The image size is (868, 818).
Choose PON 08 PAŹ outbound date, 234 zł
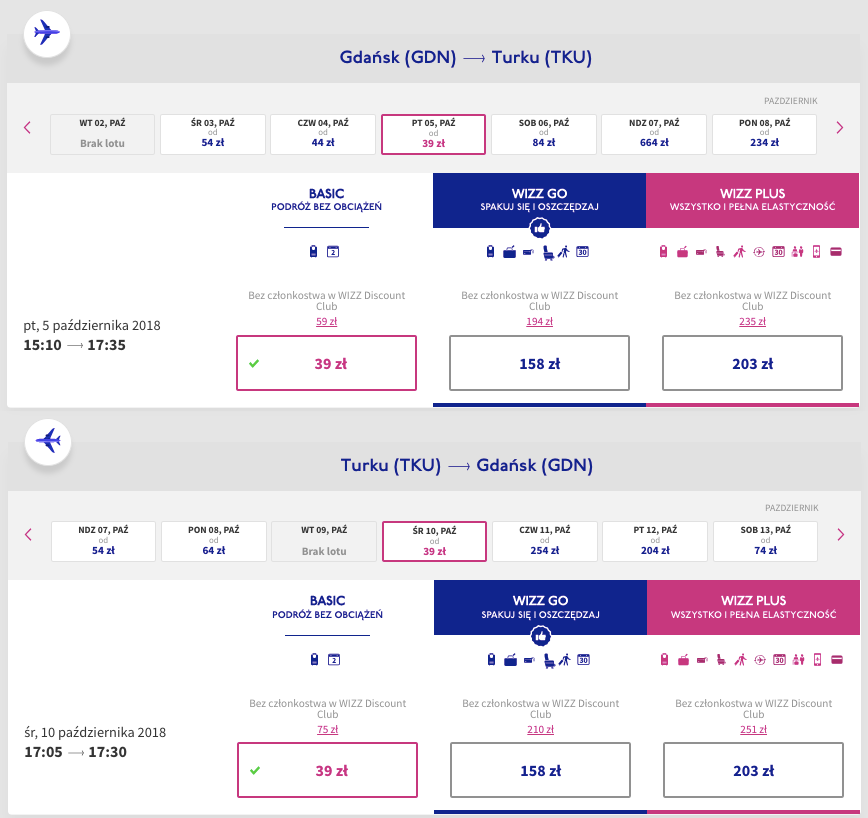coord(764,134)
